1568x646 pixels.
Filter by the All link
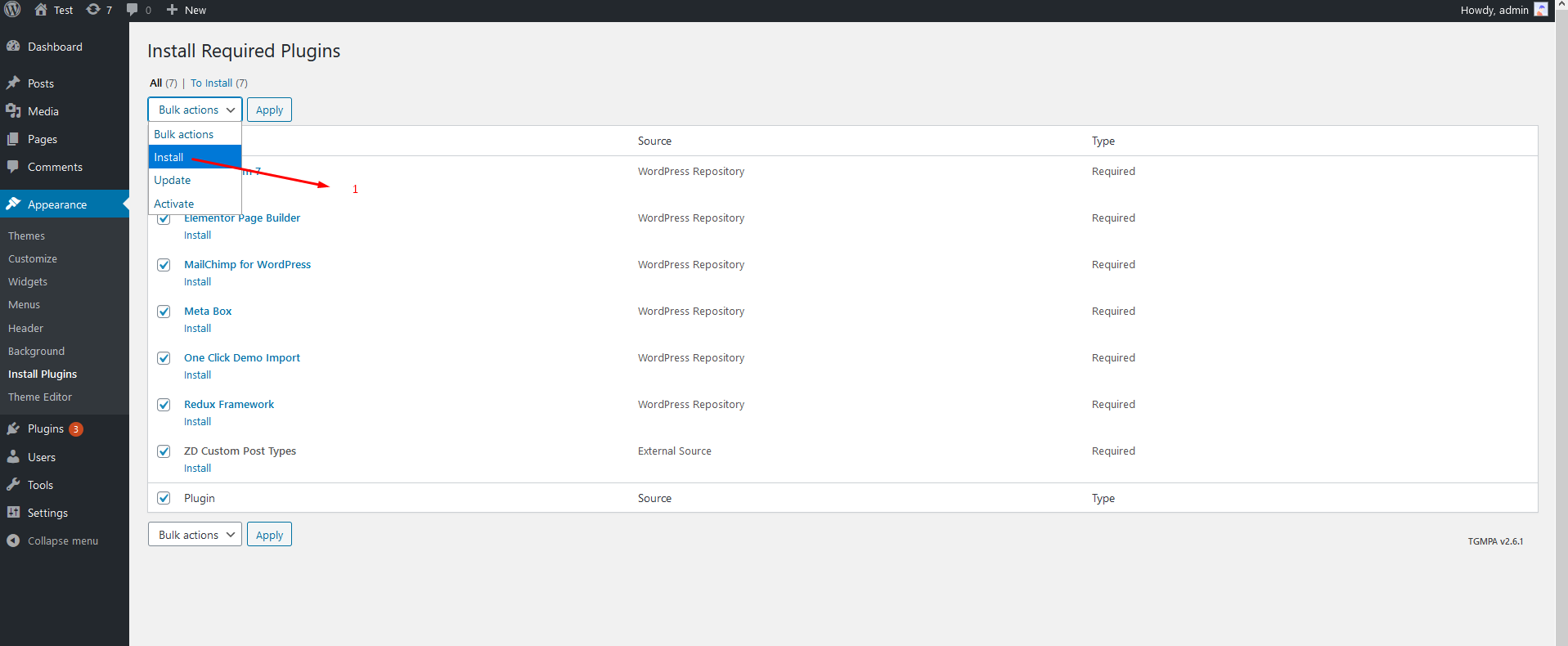point(155,83)
